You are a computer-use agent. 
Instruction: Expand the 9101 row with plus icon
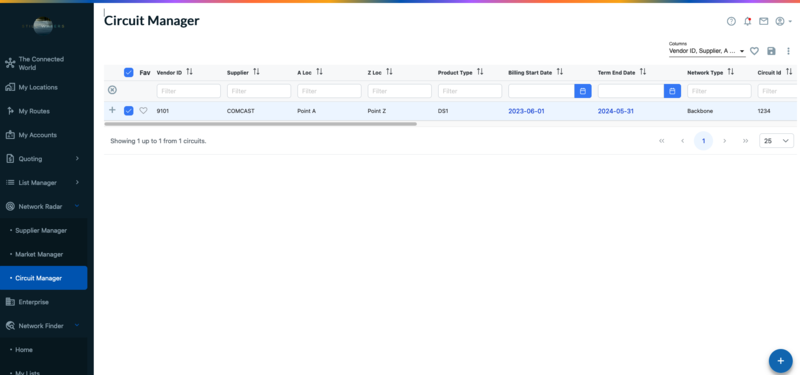[112, 110]
